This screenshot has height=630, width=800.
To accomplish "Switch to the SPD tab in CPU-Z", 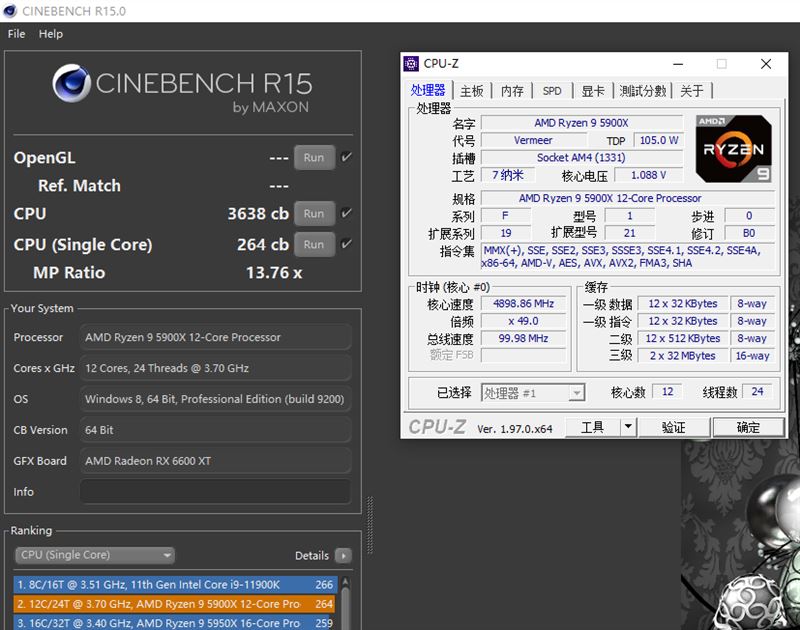I will [x=552, y=91].
